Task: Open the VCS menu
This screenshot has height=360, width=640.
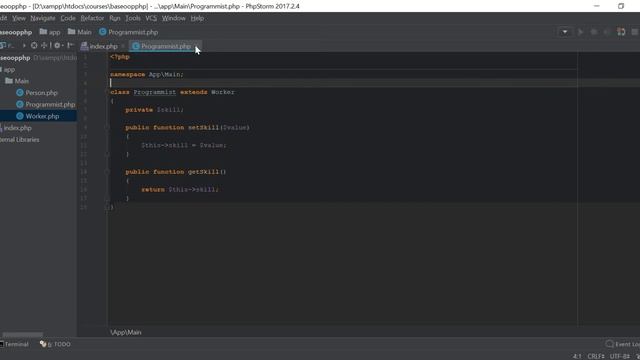Action: (151, 18)
